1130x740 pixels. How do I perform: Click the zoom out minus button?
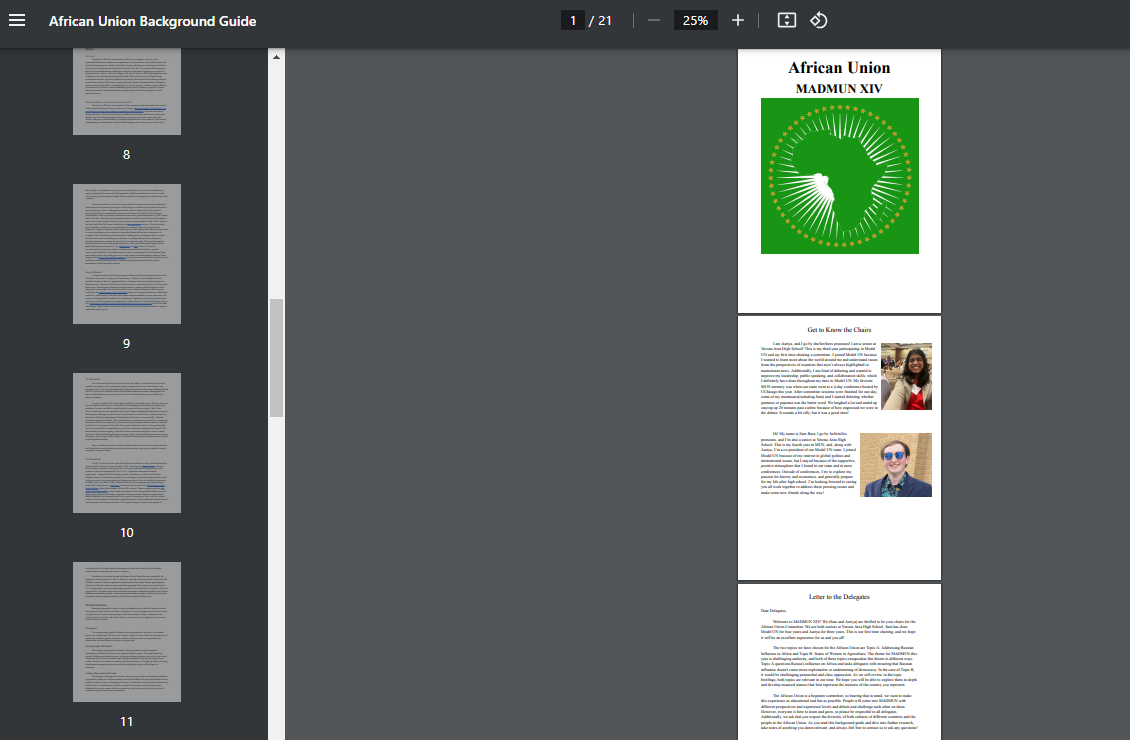pyautogui.click(x=654, y=20)
